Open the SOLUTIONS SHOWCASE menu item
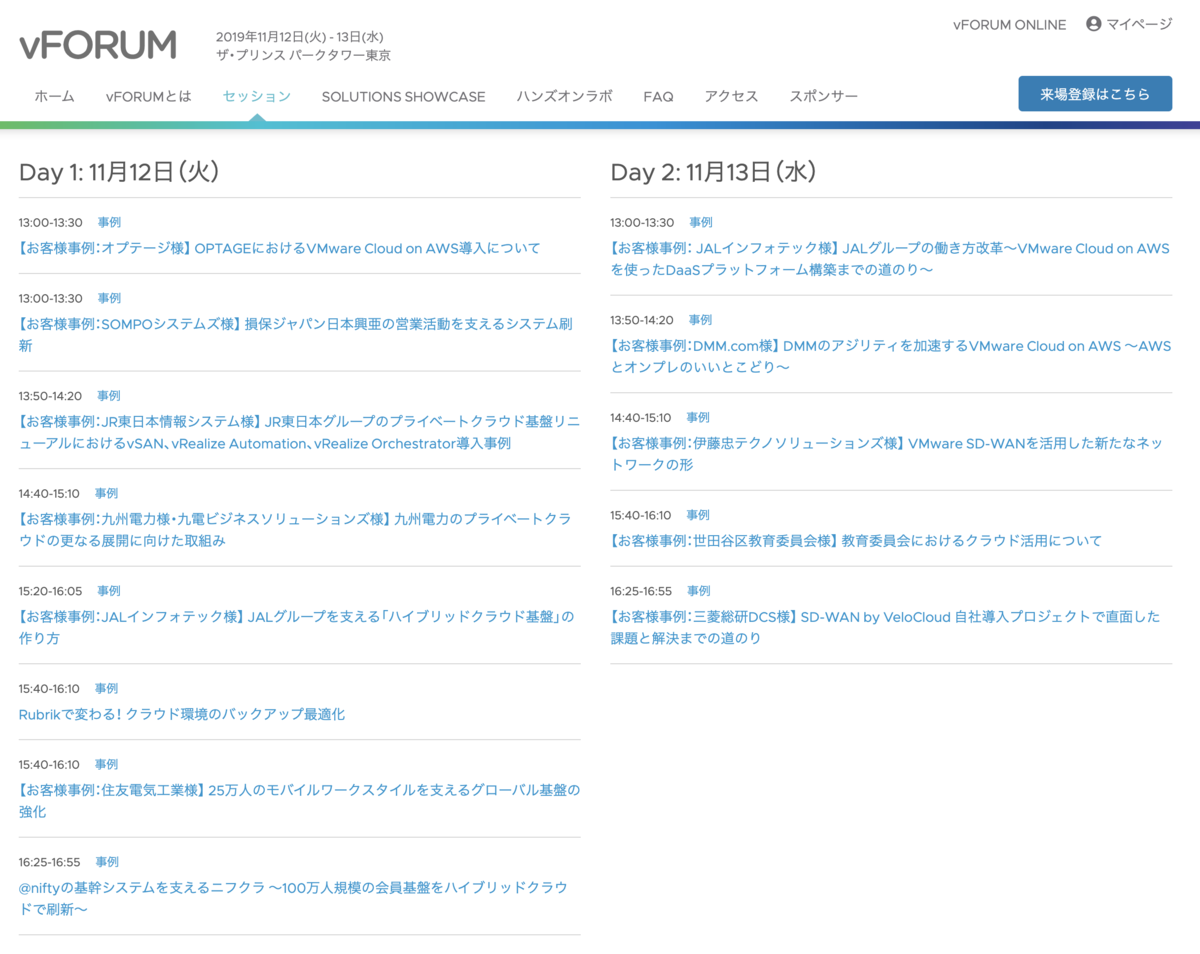Viewport: 1200px width, 954px height. 404,97
